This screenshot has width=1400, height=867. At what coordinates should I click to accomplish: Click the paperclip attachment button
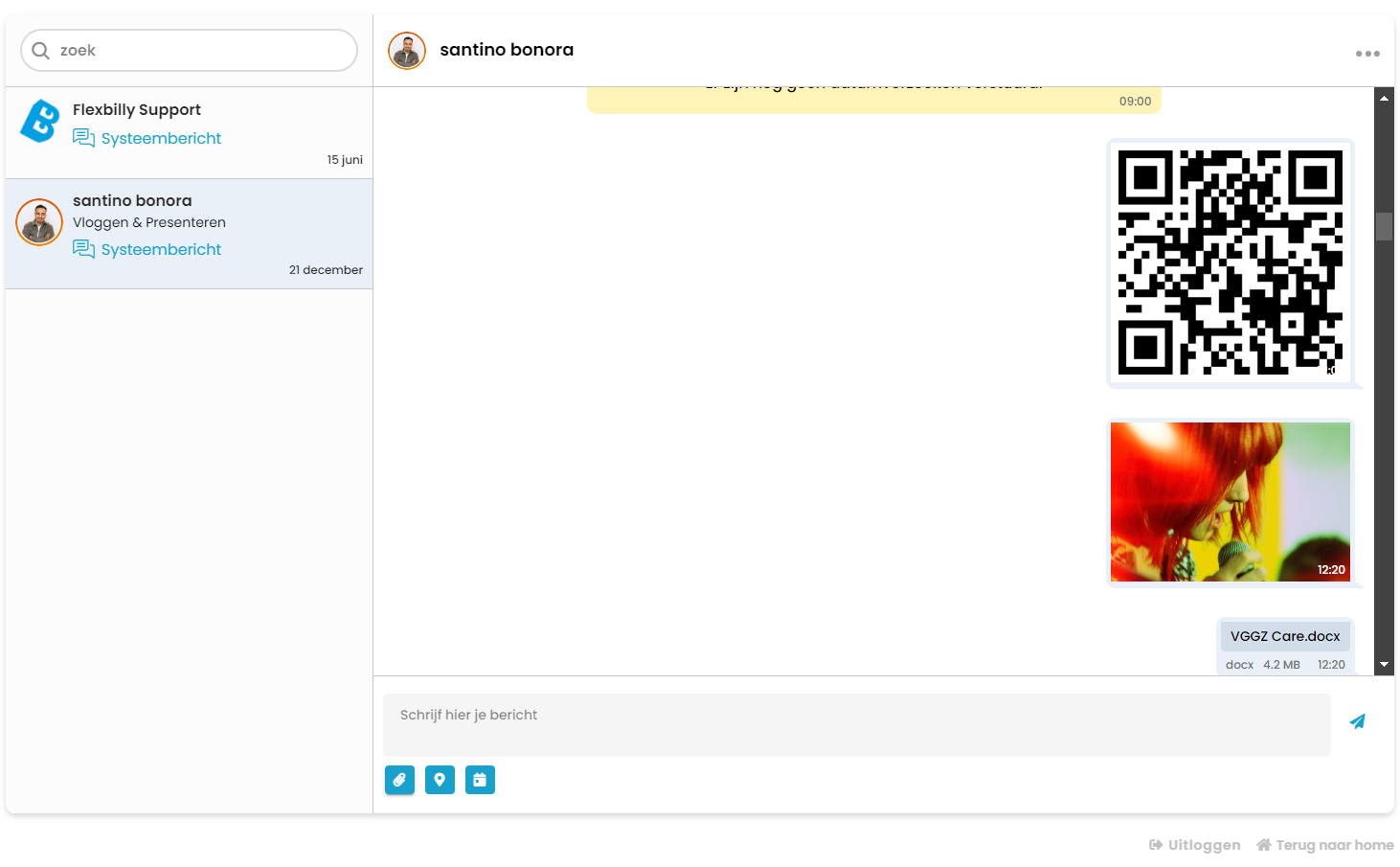click(x=399, y=780)
